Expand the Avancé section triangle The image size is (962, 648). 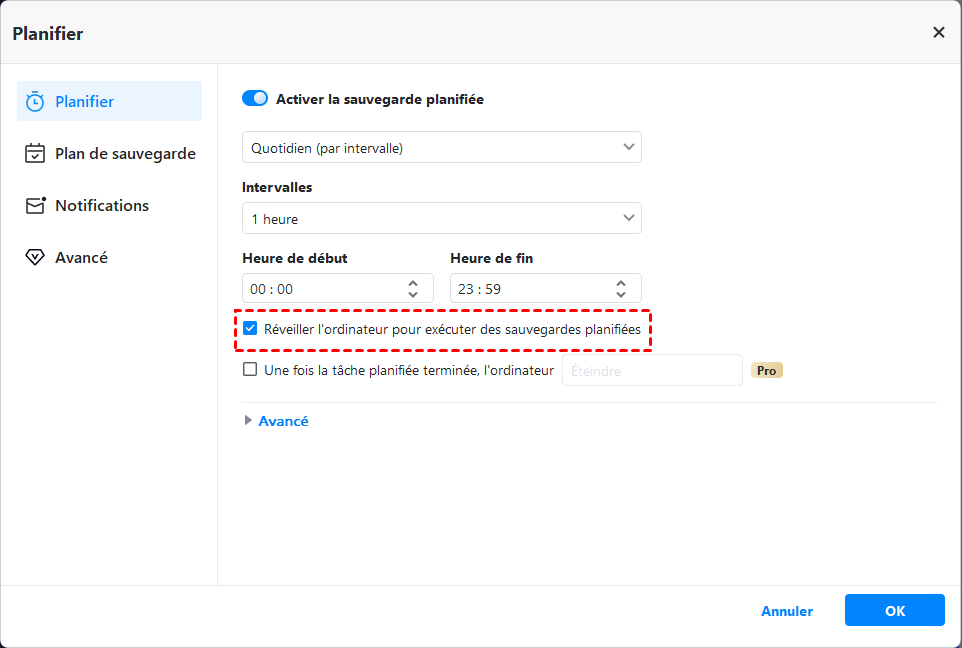pos(248,421)
